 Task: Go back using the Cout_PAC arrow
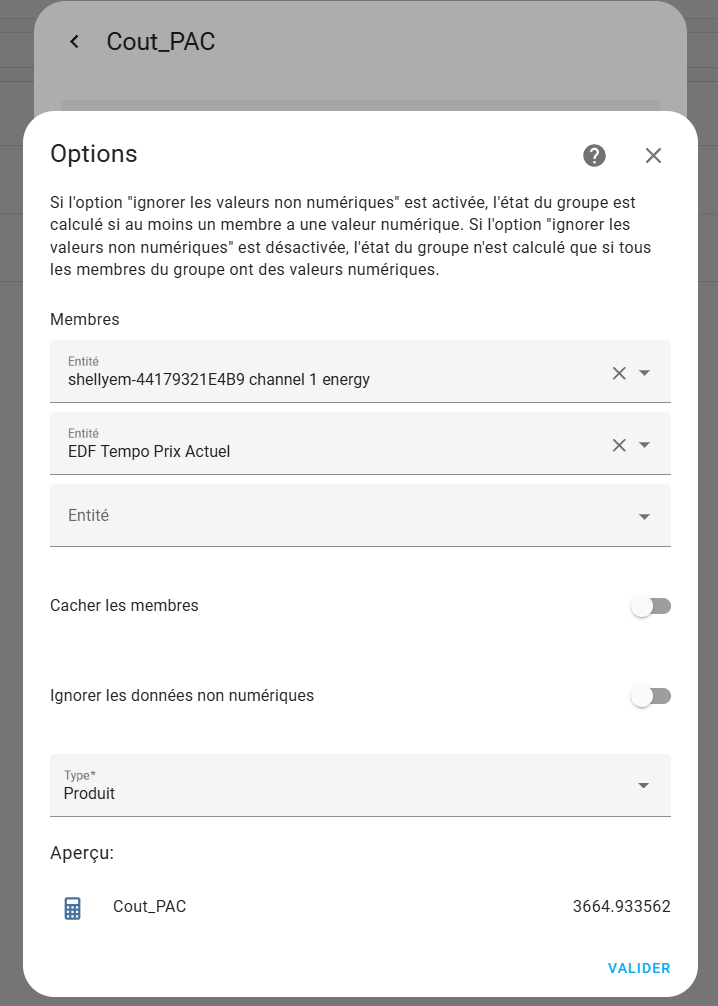pyautogui.click(x=74, y=42)
